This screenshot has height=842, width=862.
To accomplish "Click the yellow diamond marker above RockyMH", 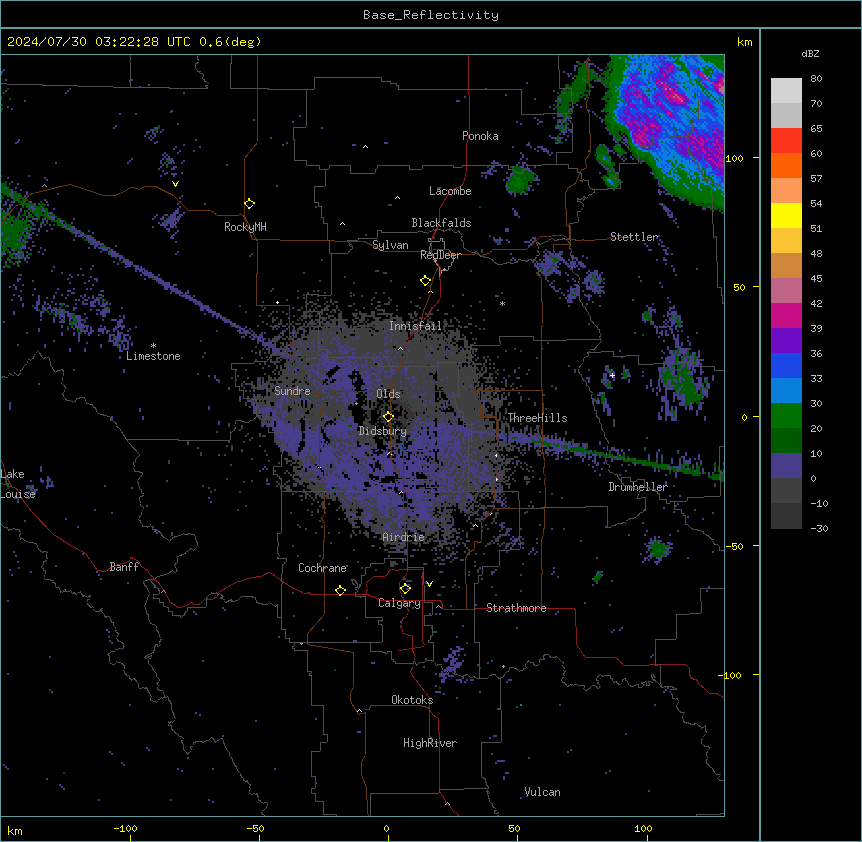I will pyautogui.click(x=249, y=204).
